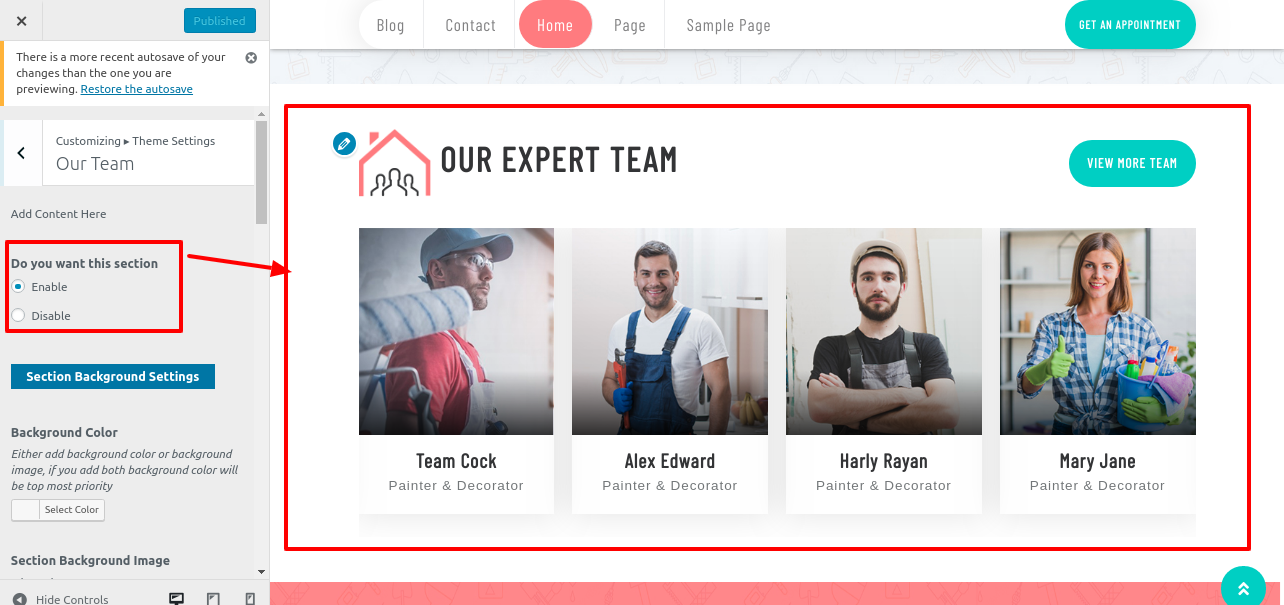Go back using the left chevron arrow
1284x605 pixels.
22,153
